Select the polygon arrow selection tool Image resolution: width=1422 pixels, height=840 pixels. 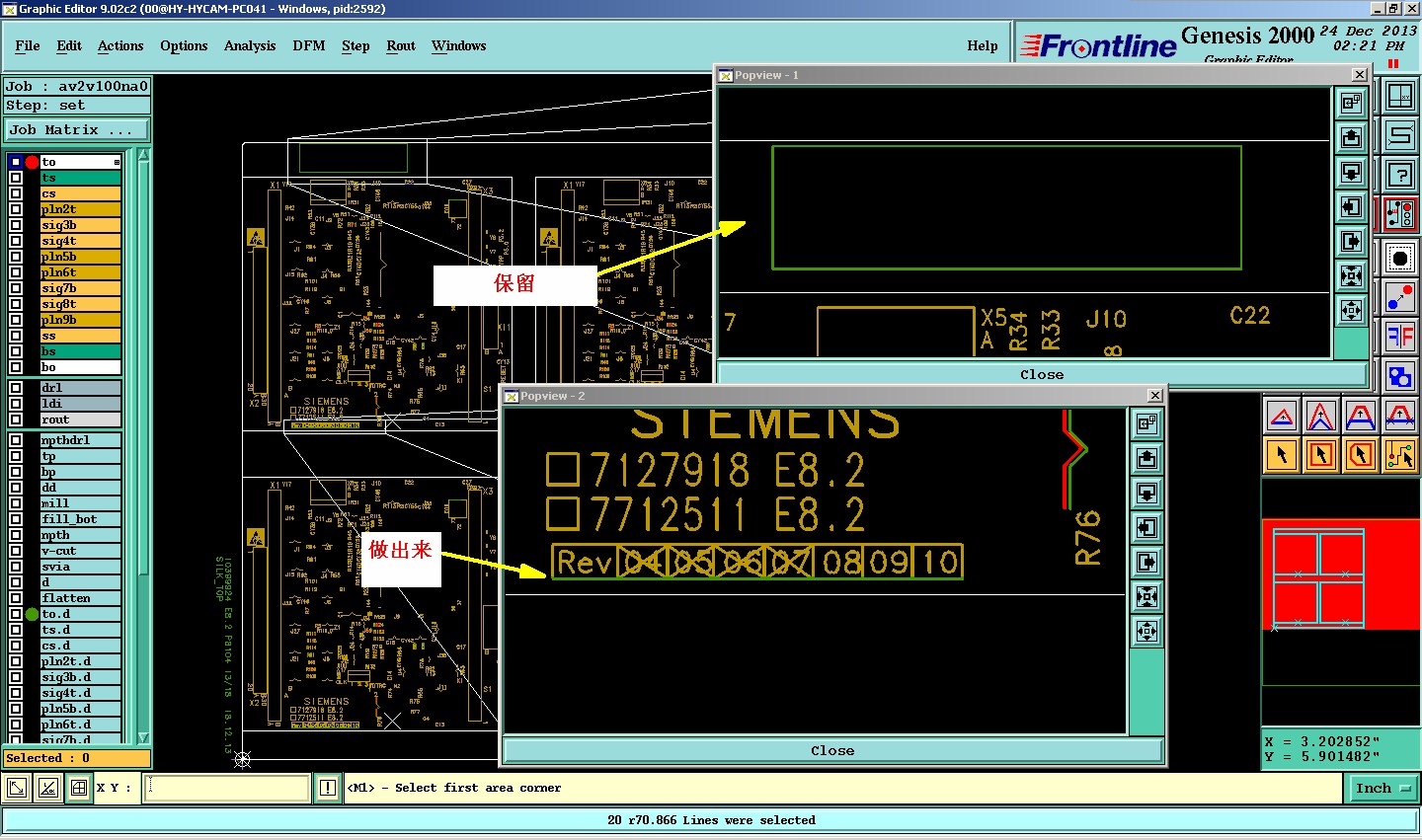coord(1361,455)
